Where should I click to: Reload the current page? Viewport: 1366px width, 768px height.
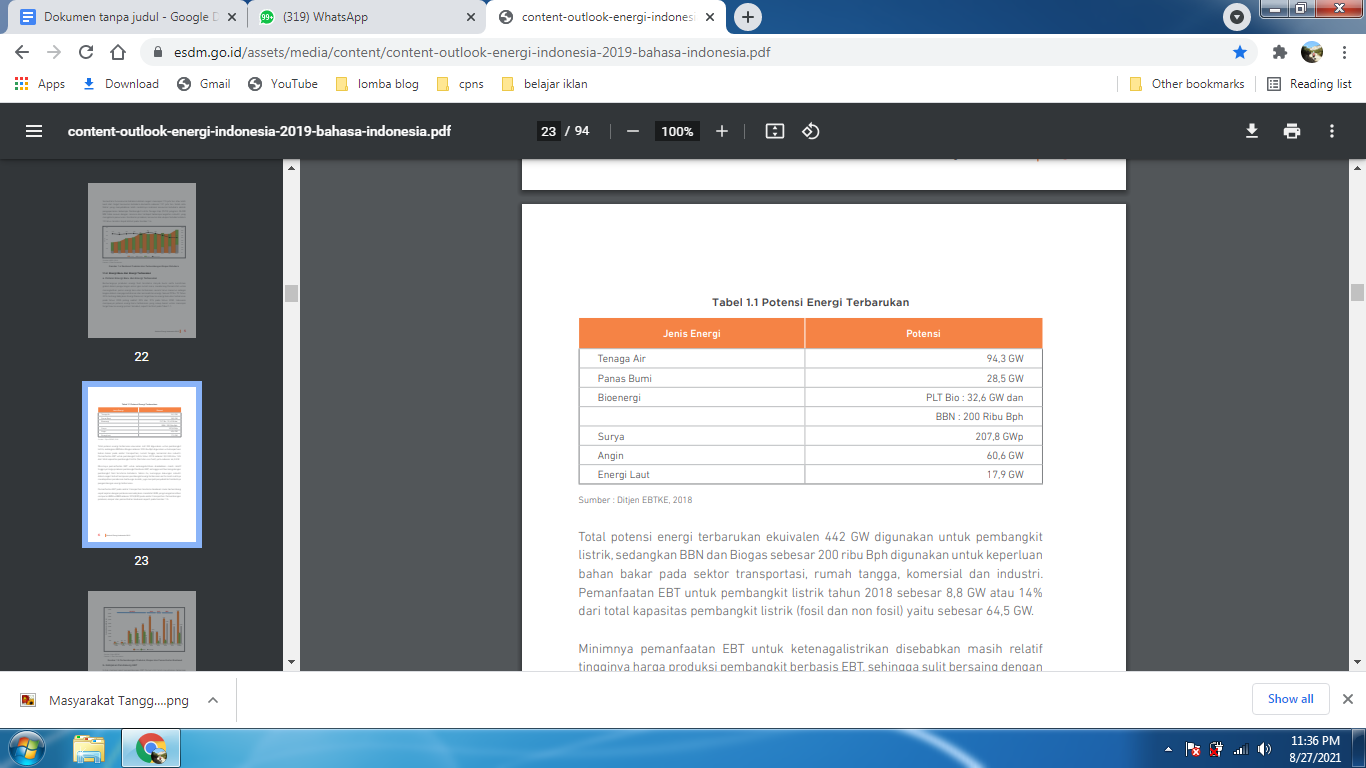(x=86, y=52)
